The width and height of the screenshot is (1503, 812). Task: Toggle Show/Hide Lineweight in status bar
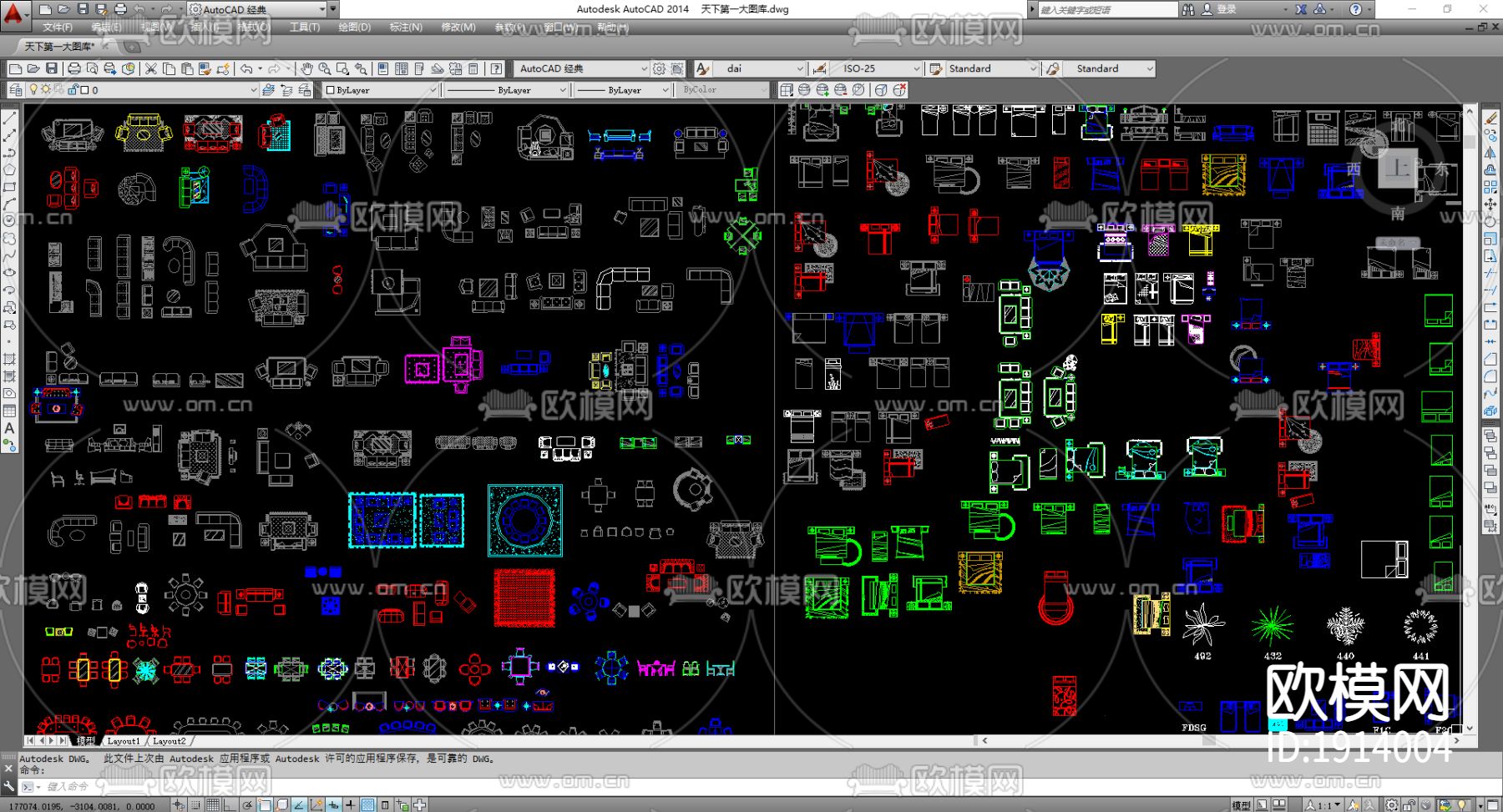click(351, 804)
